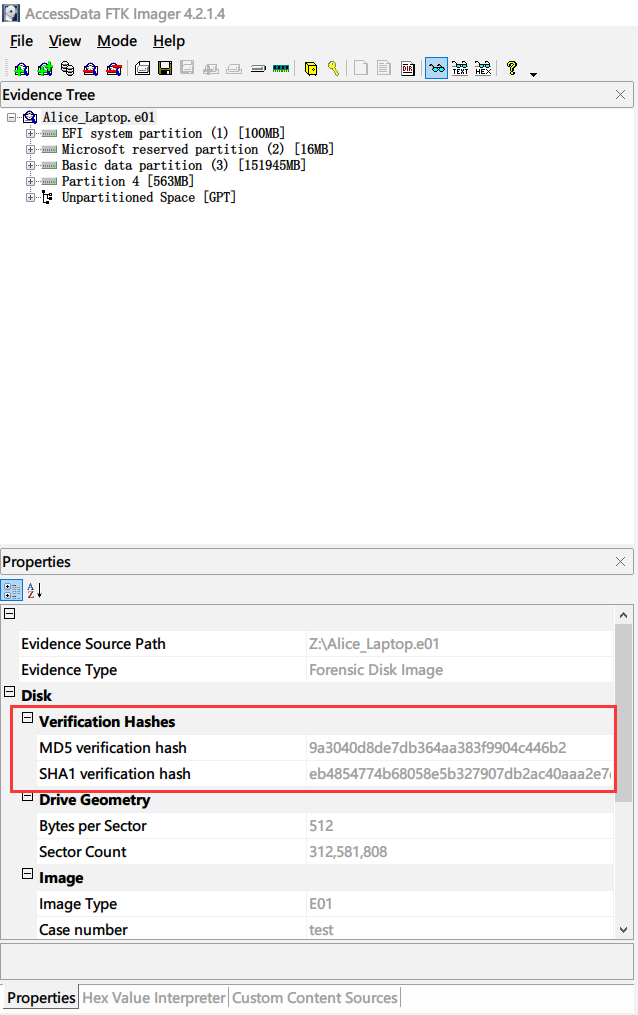Open the Mode menu
Screen dimensions: 638x1015
click(x=117, y=41)
